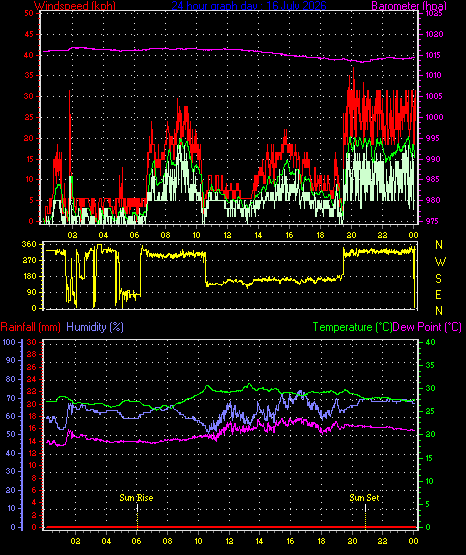Click the Dew Point (°C) legend label

coord(427,327)
